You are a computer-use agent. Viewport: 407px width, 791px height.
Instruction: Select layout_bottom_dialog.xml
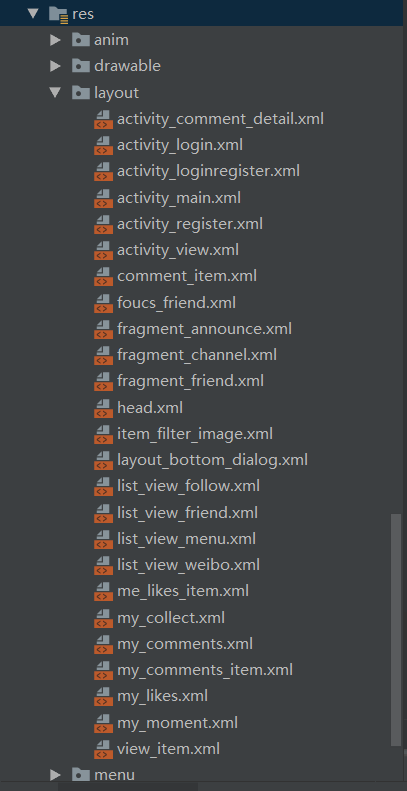212,460
